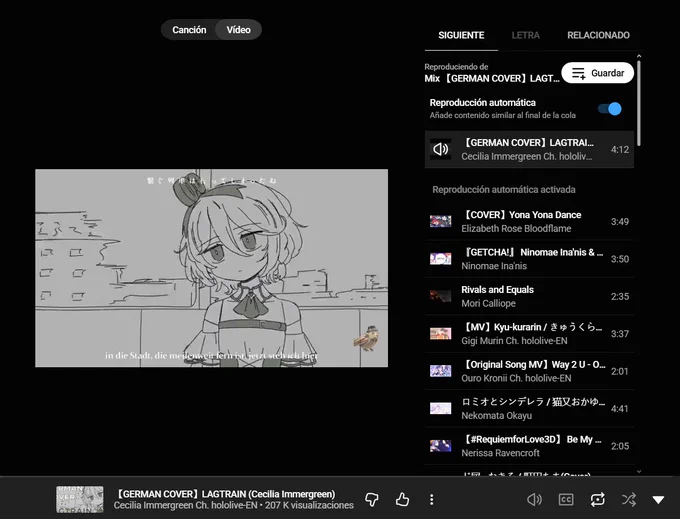The image size is (680, 519).
Task: Open the three-dot options menu in player bar
Action: [x=432, y=499]
